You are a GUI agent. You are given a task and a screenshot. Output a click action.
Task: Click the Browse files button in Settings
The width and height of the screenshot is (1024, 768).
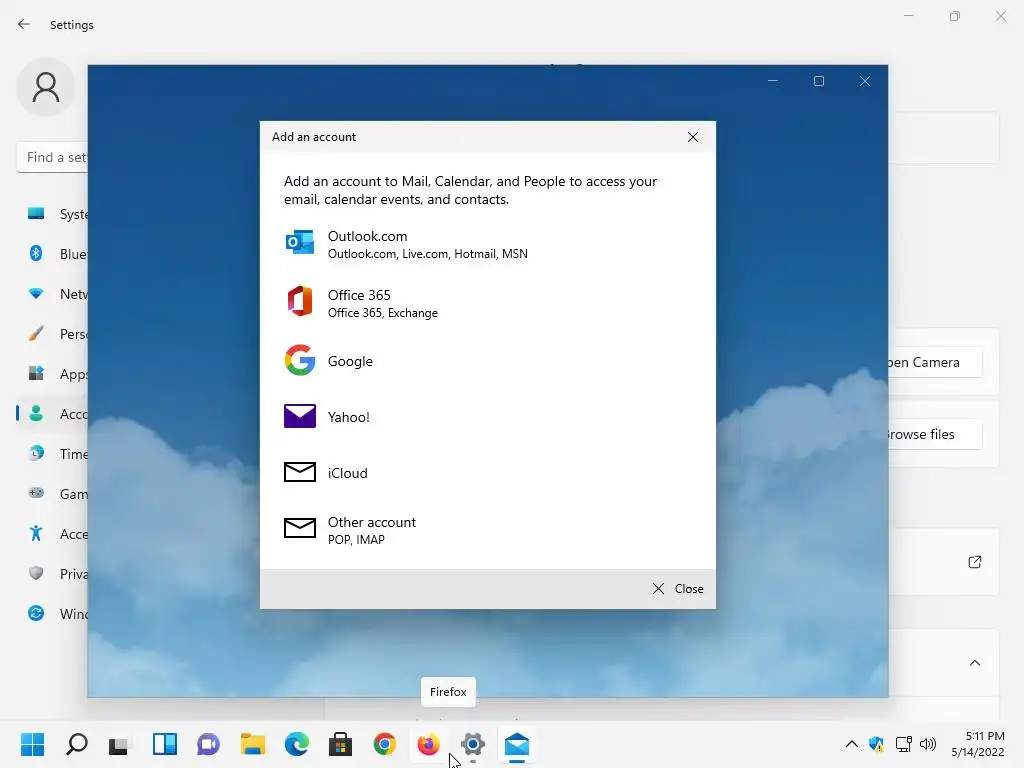pyautogui.click(x=935, y=434)
